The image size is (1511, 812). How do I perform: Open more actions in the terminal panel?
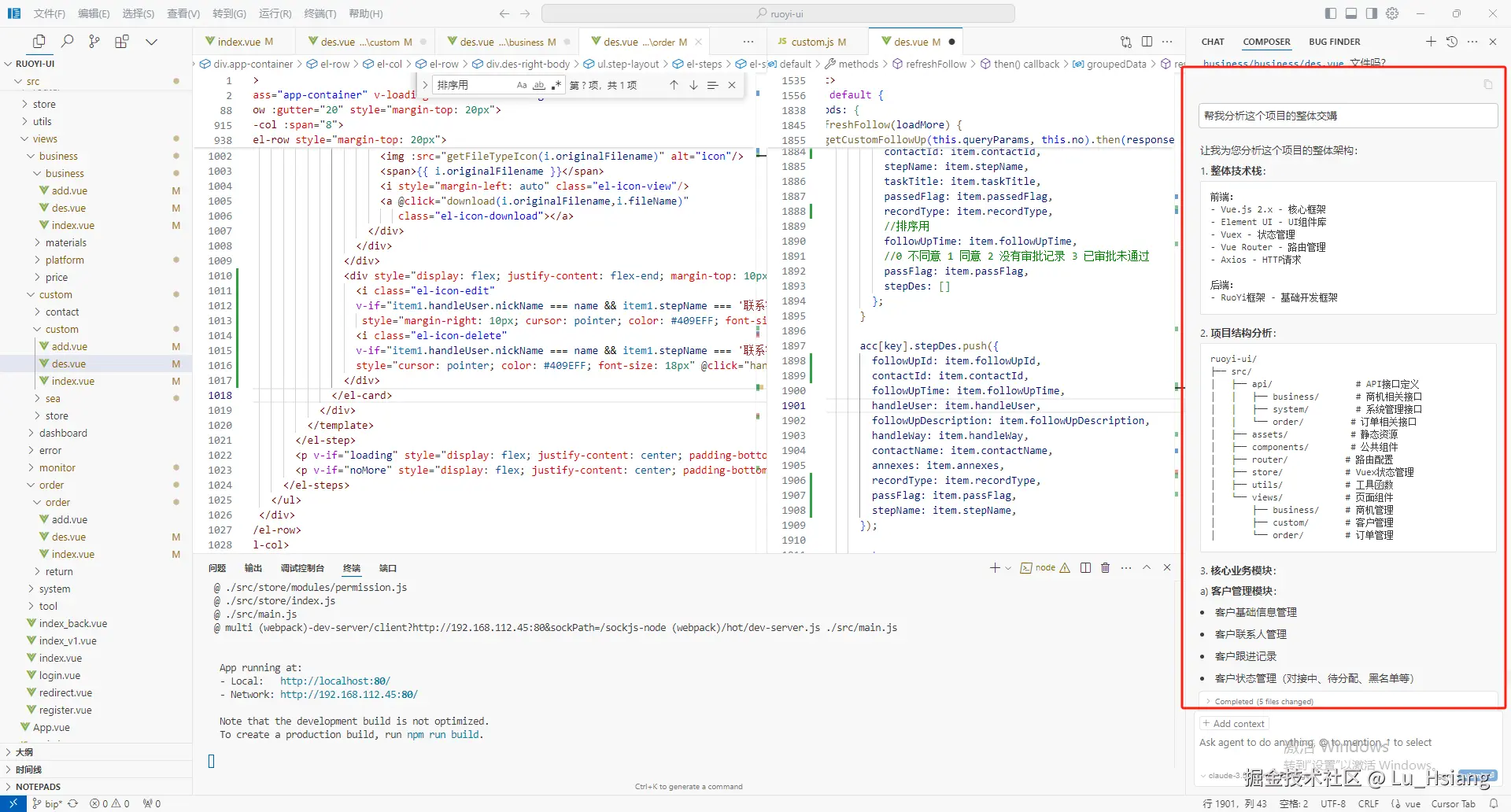point(1126,567)
